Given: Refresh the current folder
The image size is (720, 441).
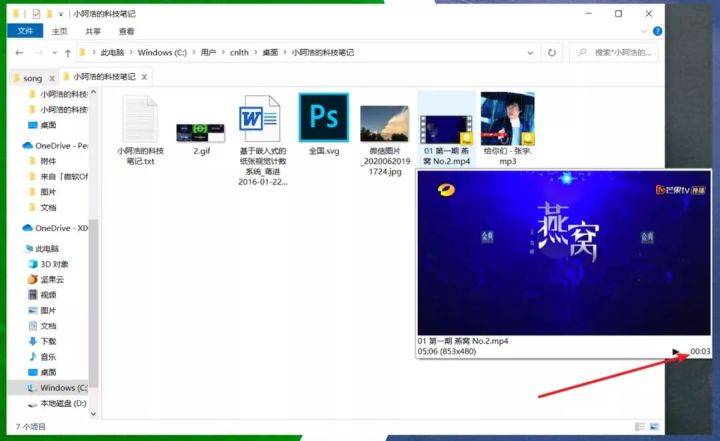Looking at the screenshot, I should pos(551,53).
